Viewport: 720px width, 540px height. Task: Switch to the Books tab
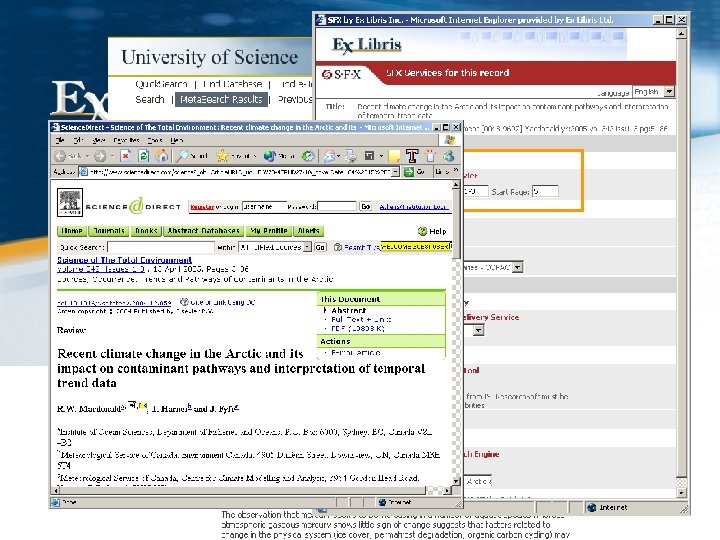146,231
